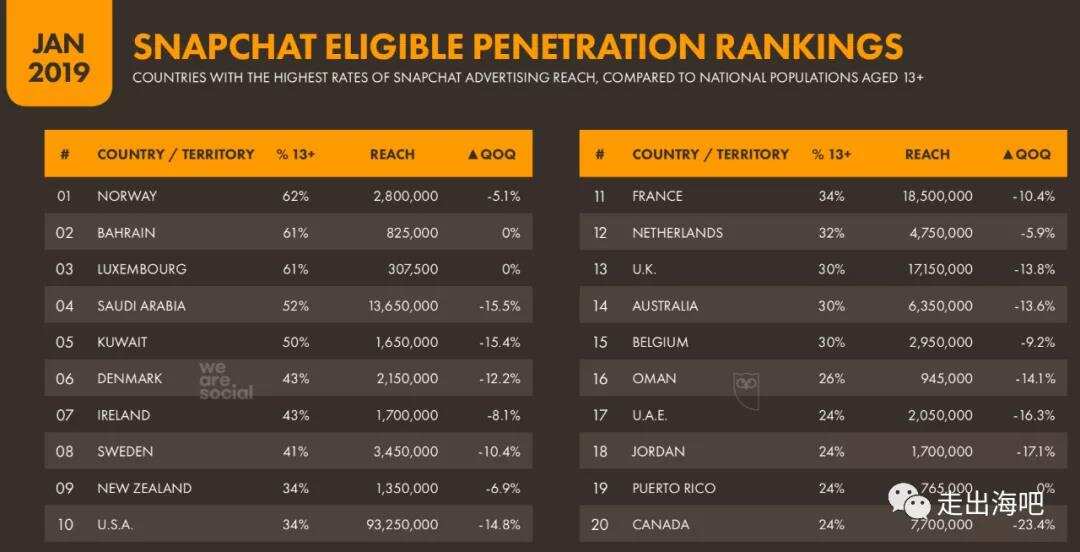The height and width of the screenshot is (552, 1080).
Task: Select the Oman country name
Action: (x=654, y=379)
